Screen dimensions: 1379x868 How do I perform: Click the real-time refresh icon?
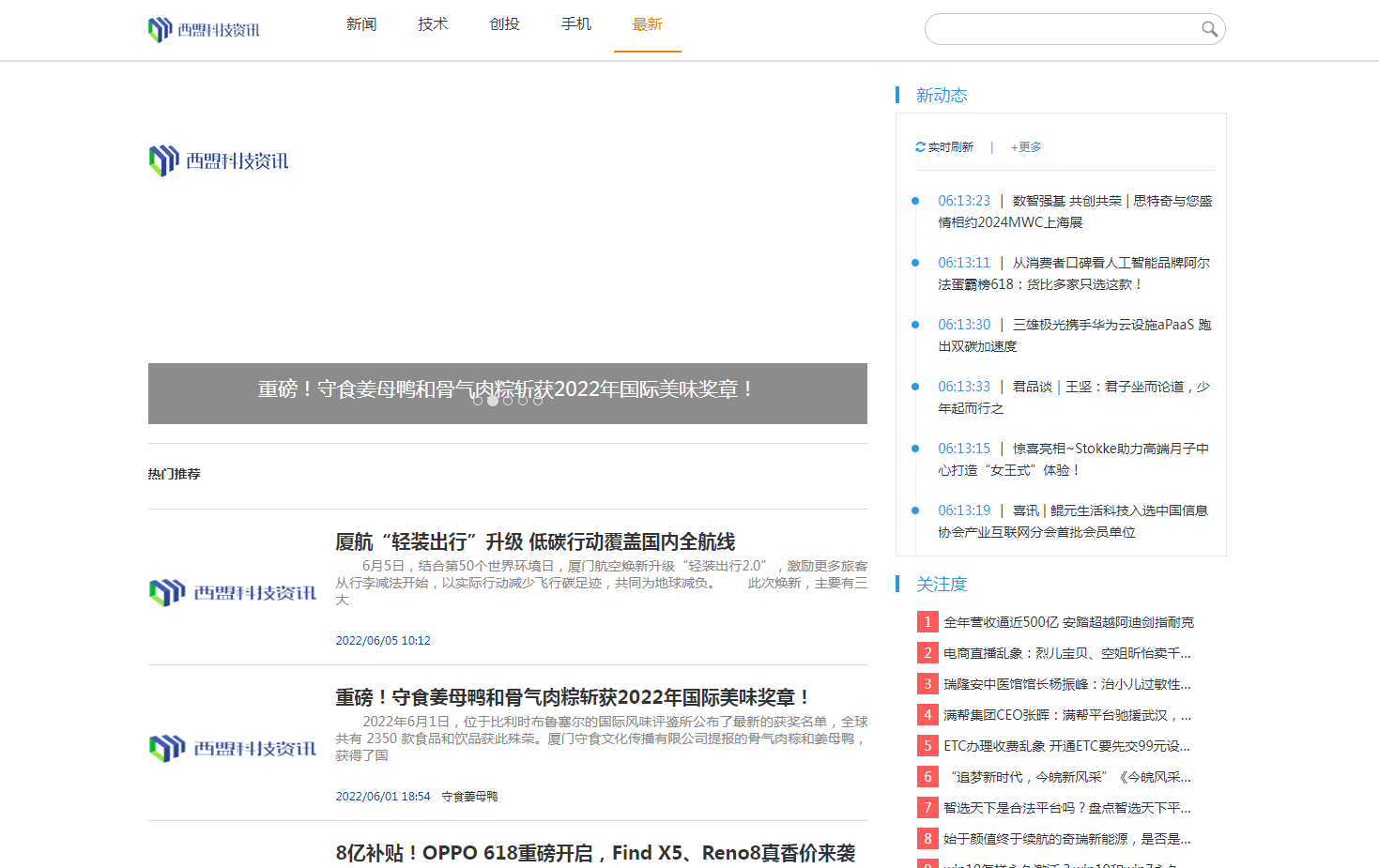coord(920,147)
